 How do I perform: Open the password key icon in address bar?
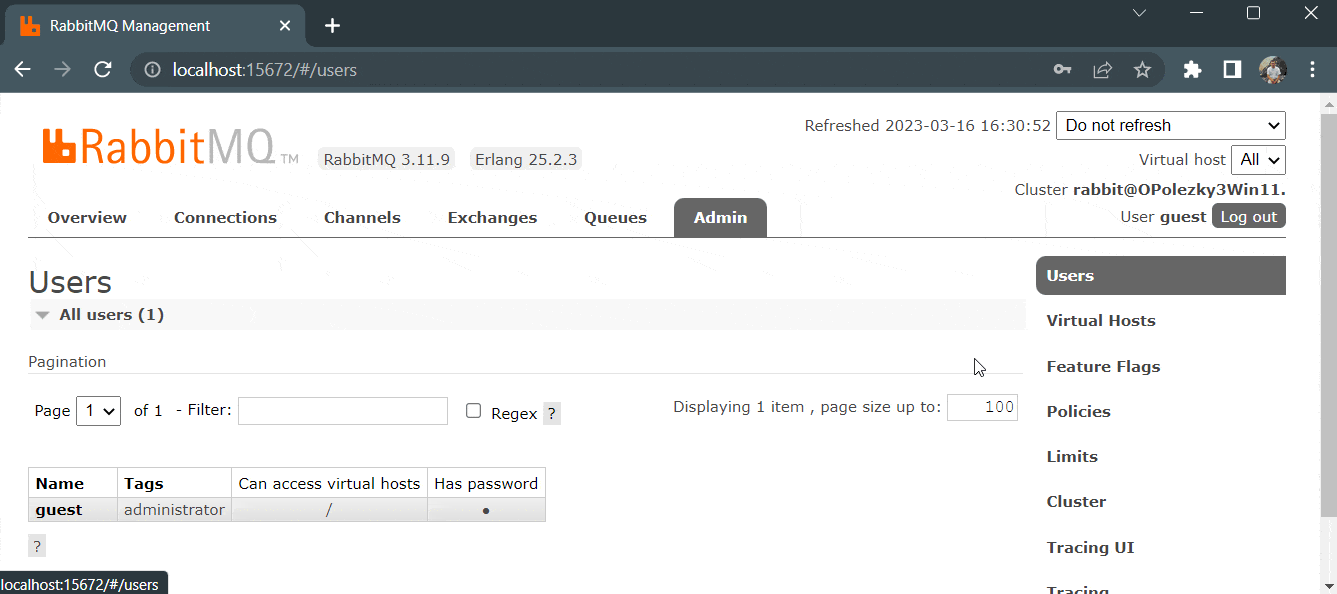point(1063,69)
